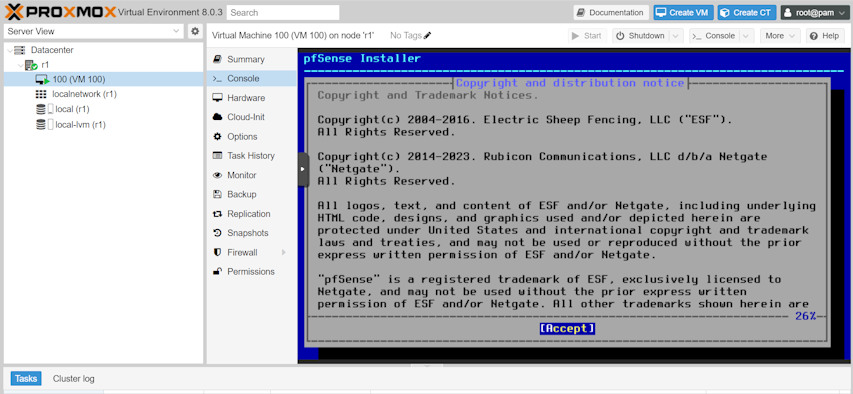The width and height of the screenshot is (853, 394).
Task: Open the Console button dropdown arrow
Action: coord(747,36)
